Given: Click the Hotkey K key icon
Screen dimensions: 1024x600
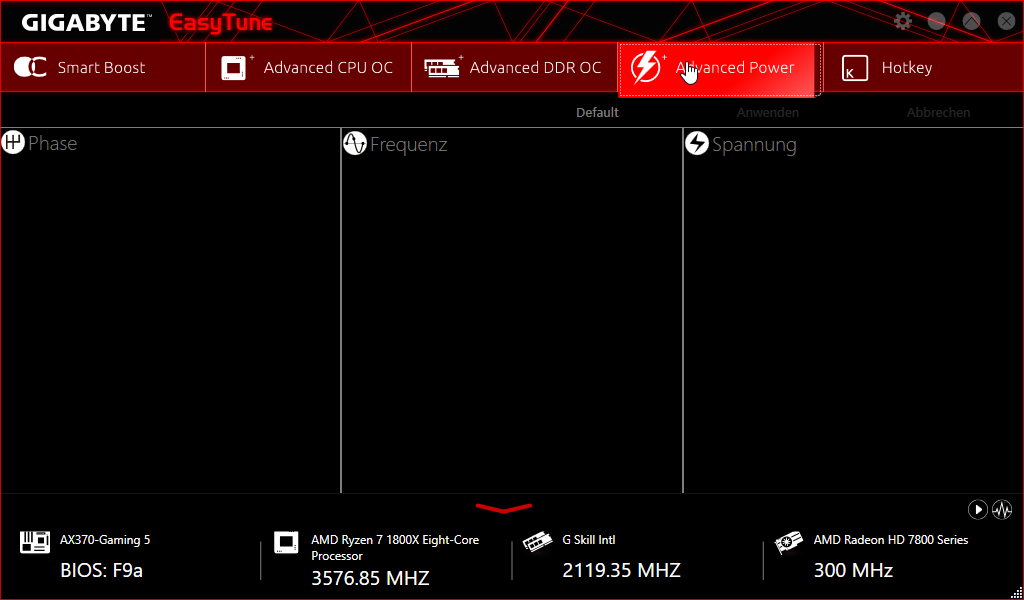Looking at the screenshot, I should (x=855, y=68).
